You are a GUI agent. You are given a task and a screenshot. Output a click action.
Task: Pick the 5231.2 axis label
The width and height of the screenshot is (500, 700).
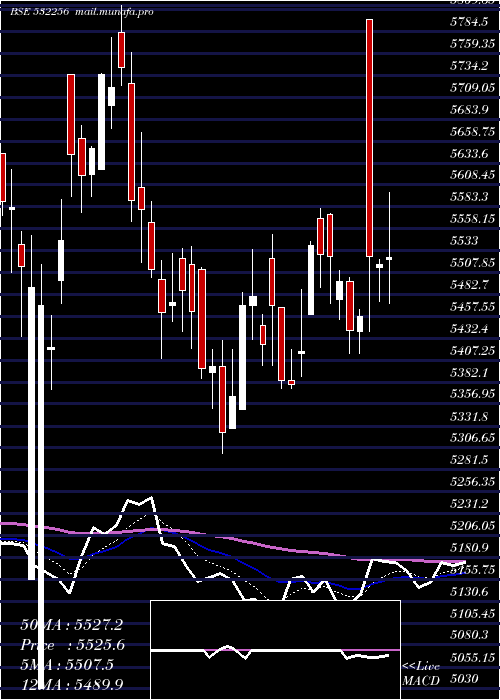click(469, 504)
